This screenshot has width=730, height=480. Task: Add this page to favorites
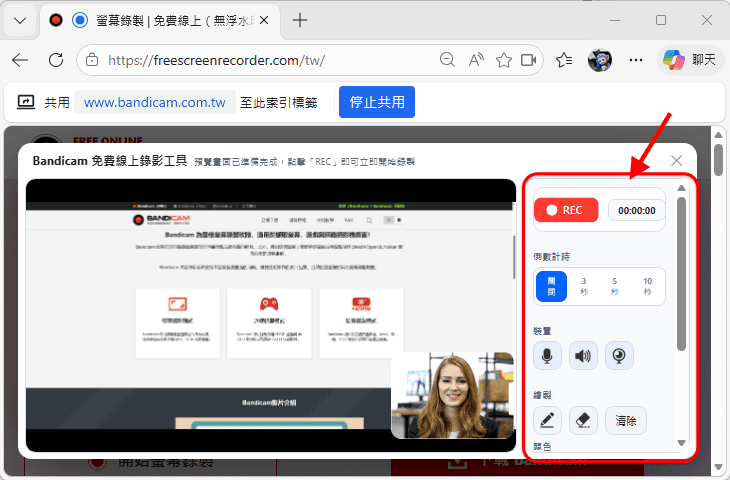point(504,60)
